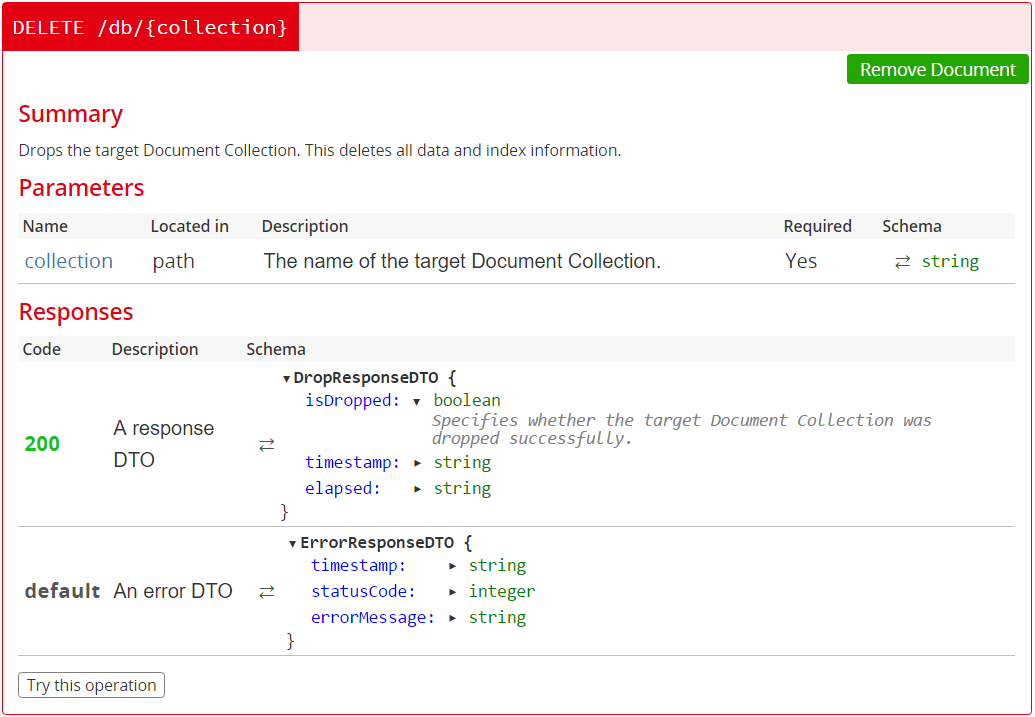Click the 'path' location cell

coord(174,261)
